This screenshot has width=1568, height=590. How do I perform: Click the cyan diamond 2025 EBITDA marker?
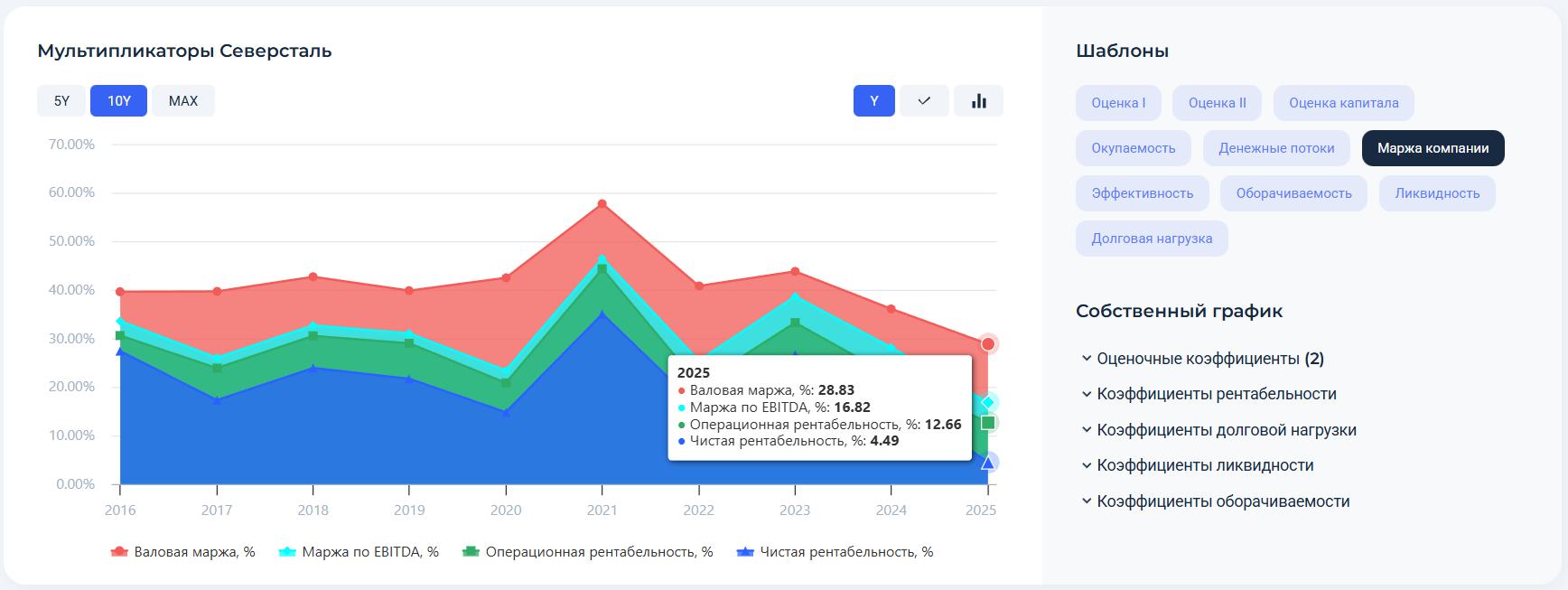tap(988, 402)
